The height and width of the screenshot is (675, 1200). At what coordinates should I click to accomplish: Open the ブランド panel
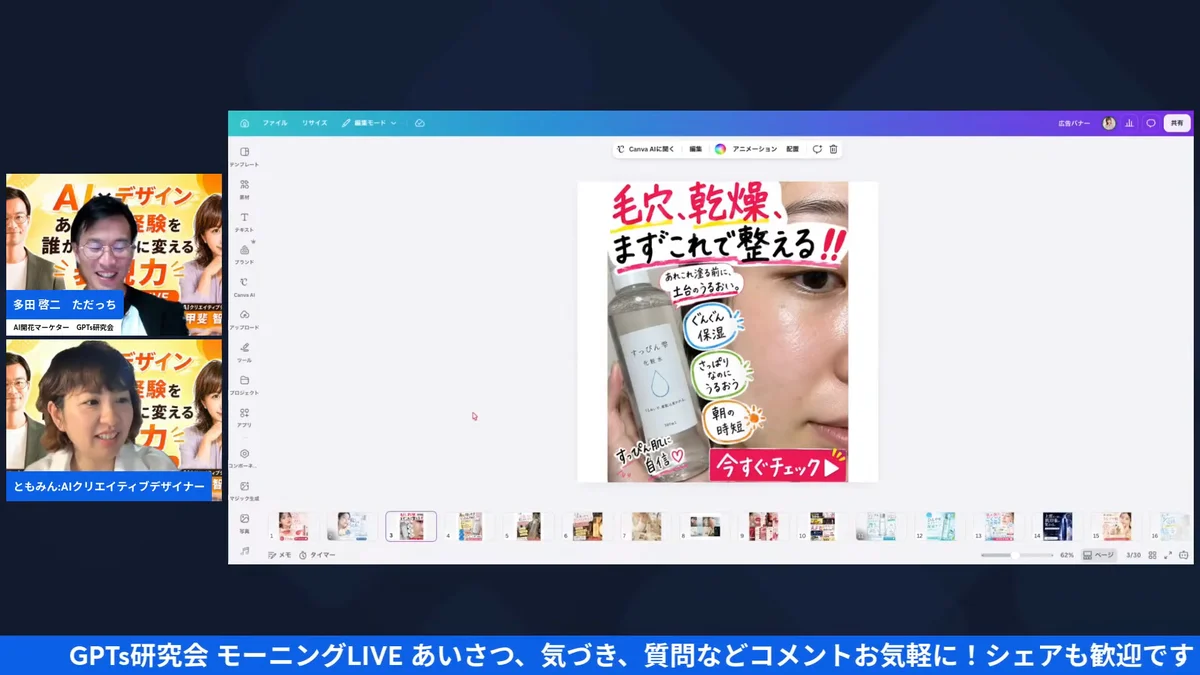point(244,254)
